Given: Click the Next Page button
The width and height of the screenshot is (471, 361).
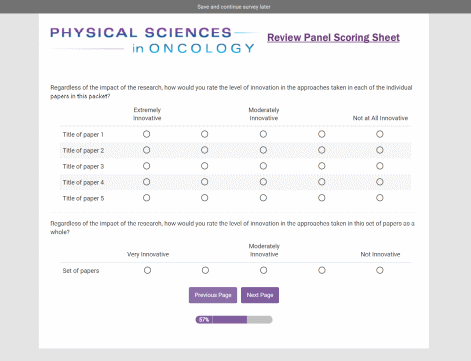Looking at the screenshot, I should [x=260, y=295].
